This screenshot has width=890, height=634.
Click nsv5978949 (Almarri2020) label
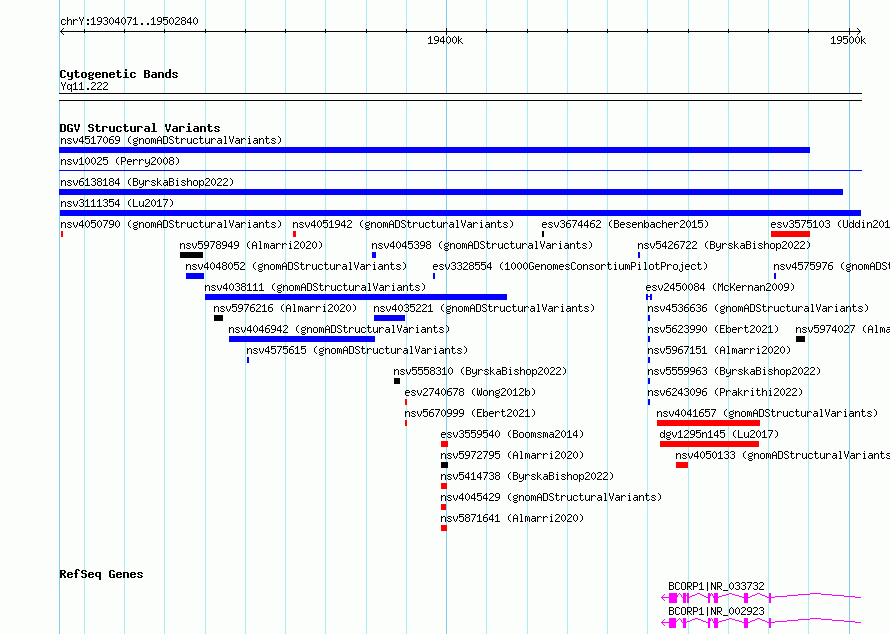251,245
